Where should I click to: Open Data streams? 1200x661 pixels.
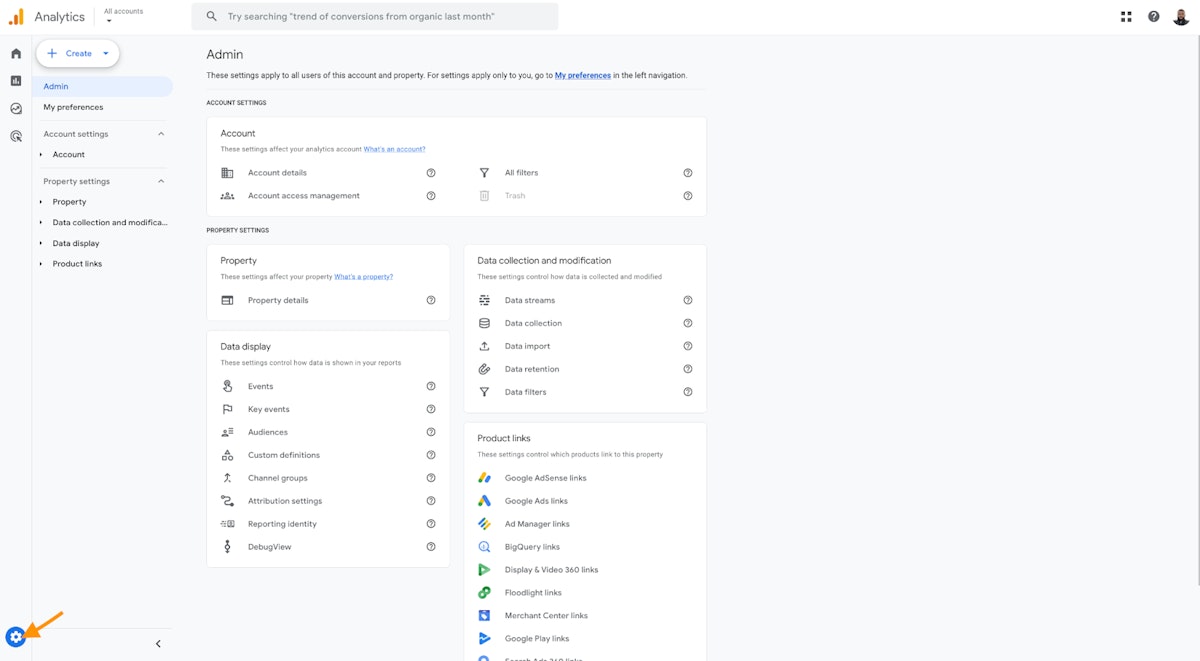pos(530,300)
